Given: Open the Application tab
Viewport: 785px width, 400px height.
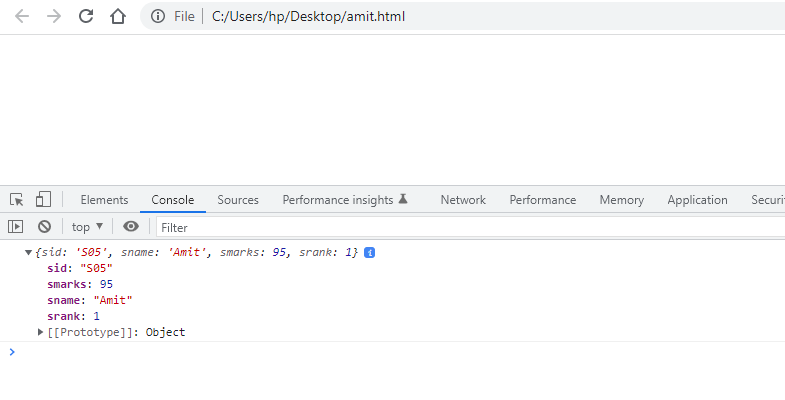Looking at the screenshot, I should [697, 200].
